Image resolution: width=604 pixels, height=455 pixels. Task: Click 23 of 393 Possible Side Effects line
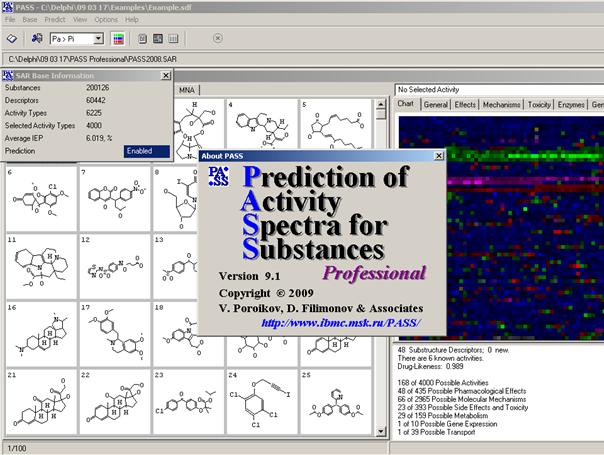tap(463, 407)
